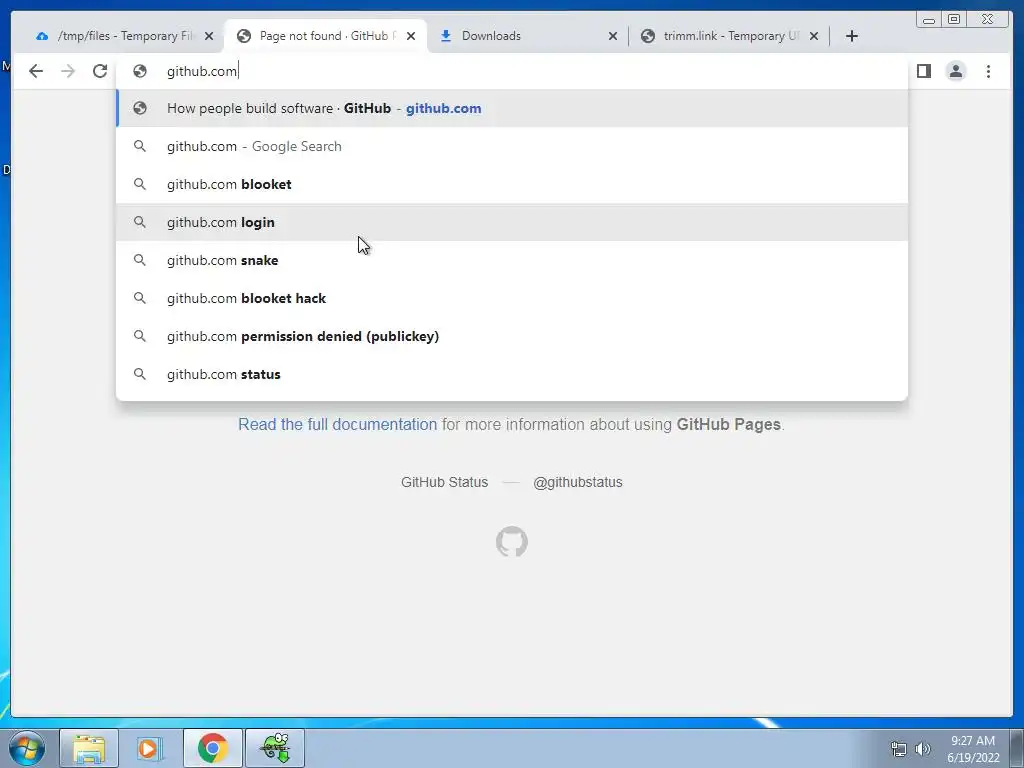The image size is (1024, 768).
Task: Open Read the full documentation link
Action: (337, 424)
